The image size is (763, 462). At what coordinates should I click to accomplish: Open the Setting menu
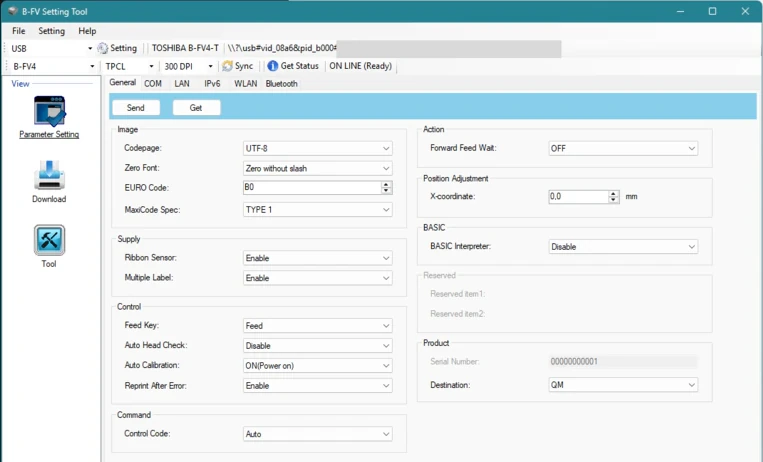(52, 31)
